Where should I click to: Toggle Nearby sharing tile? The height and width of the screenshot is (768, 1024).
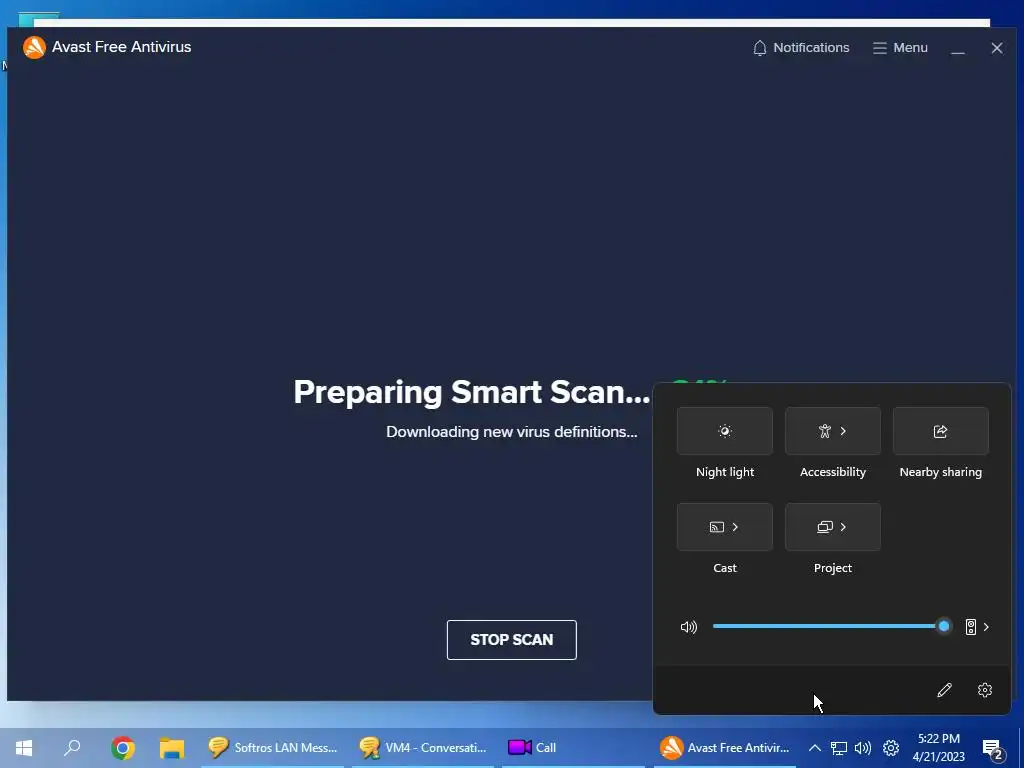coord(940,431)
